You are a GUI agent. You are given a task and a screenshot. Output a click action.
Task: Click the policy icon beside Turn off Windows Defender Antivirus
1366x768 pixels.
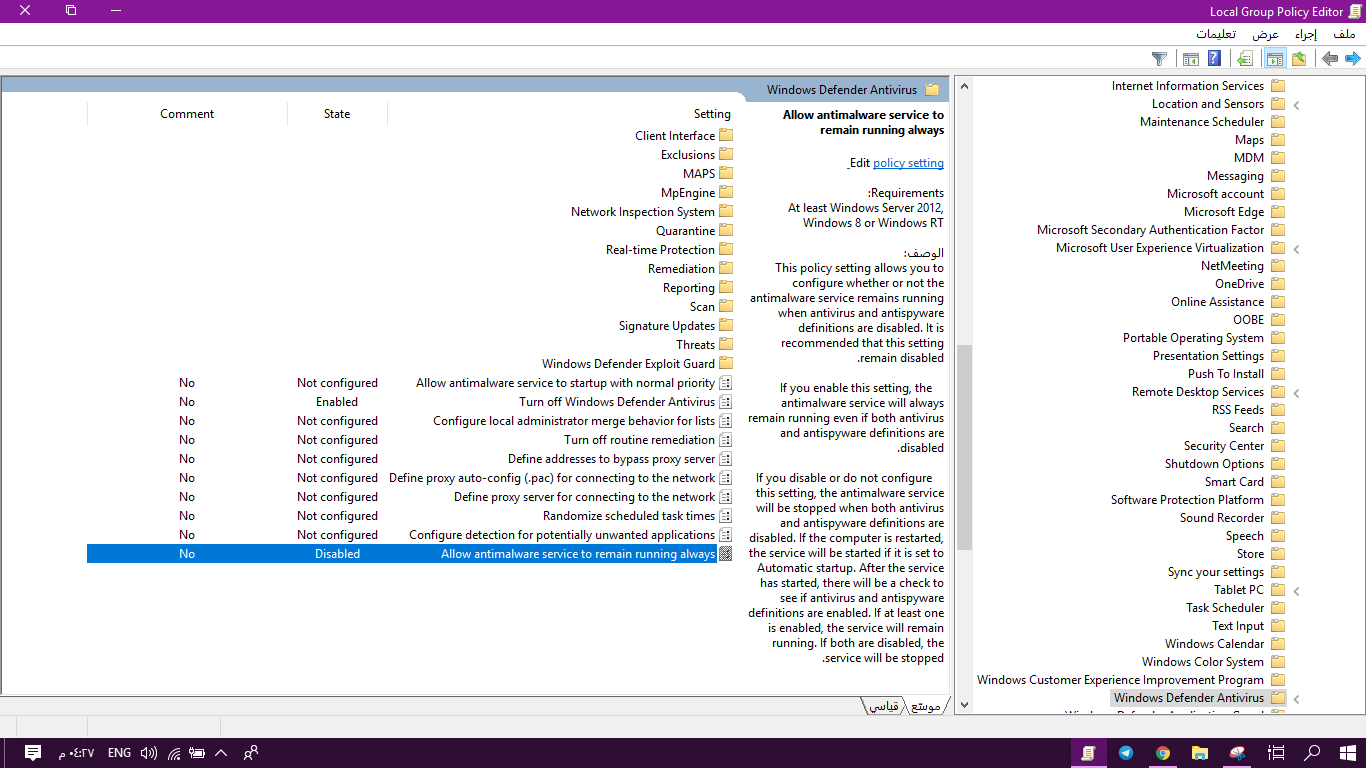[726, 402]
